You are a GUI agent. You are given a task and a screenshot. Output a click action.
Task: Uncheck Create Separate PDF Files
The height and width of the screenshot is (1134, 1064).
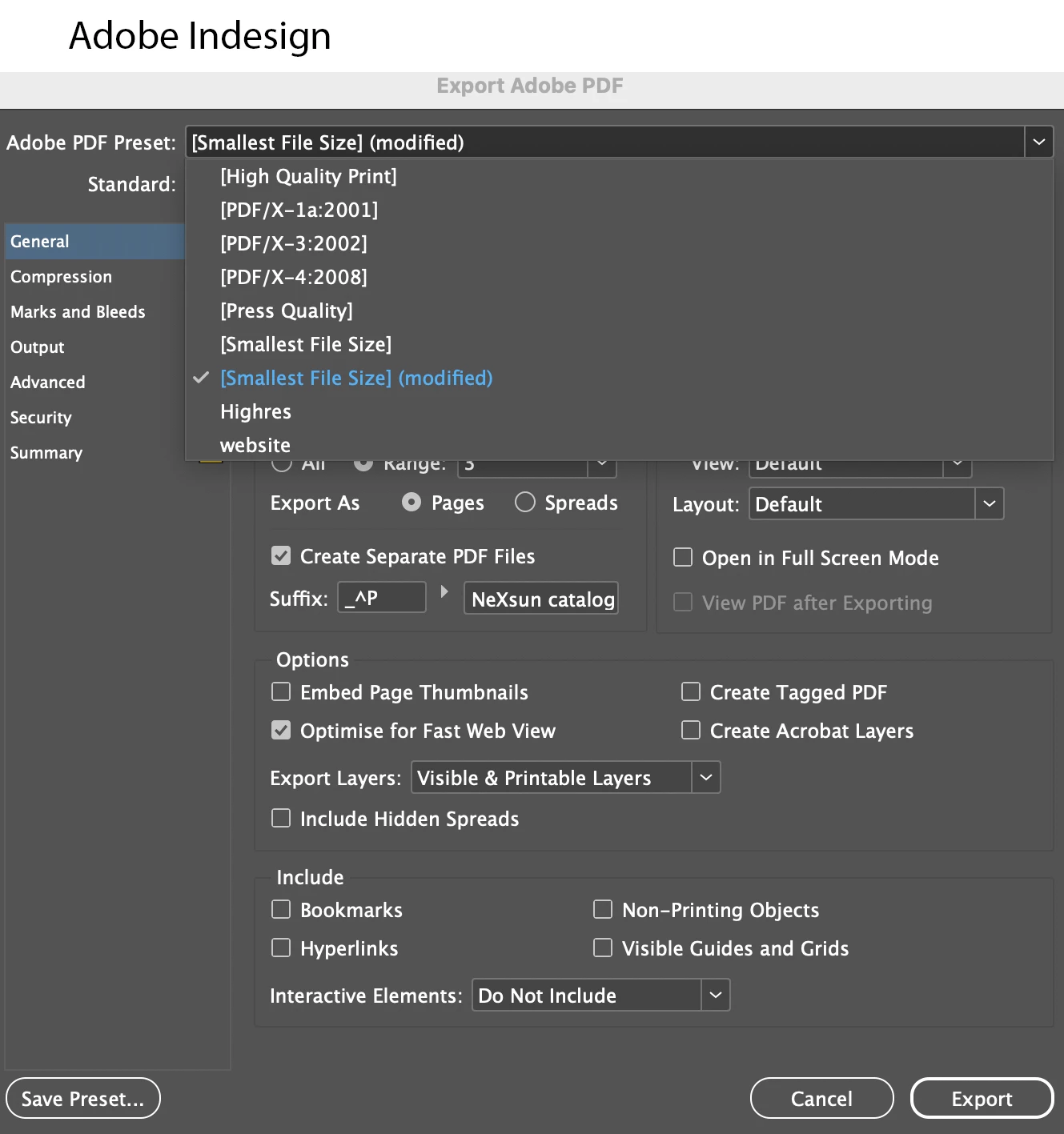coord(281,555)
